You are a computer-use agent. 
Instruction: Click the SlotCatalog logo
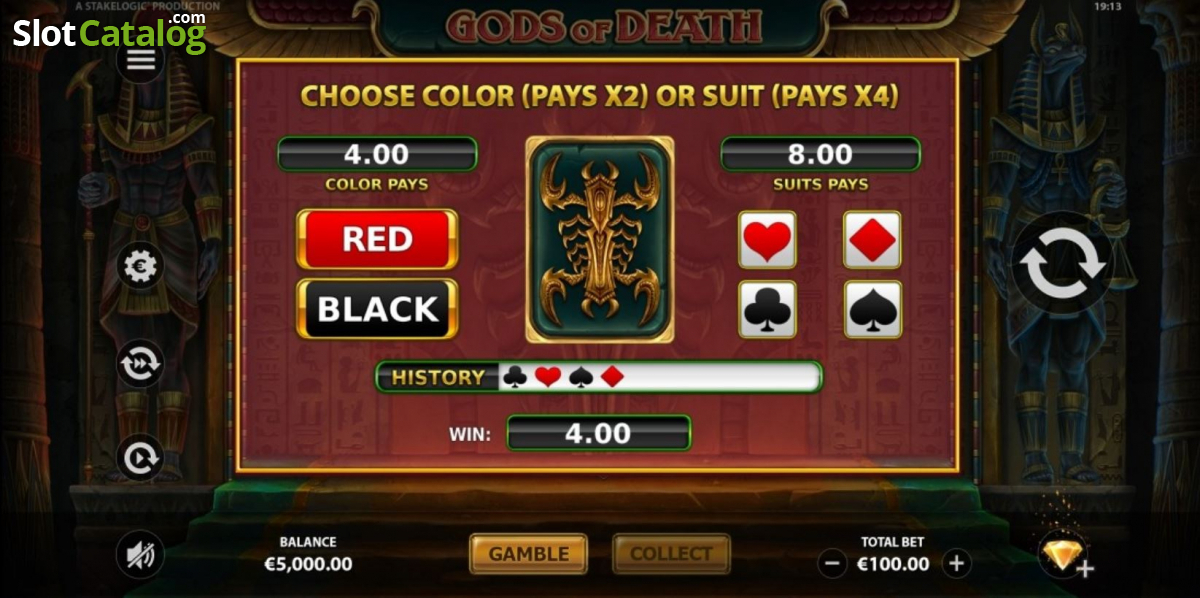point(110,33)
